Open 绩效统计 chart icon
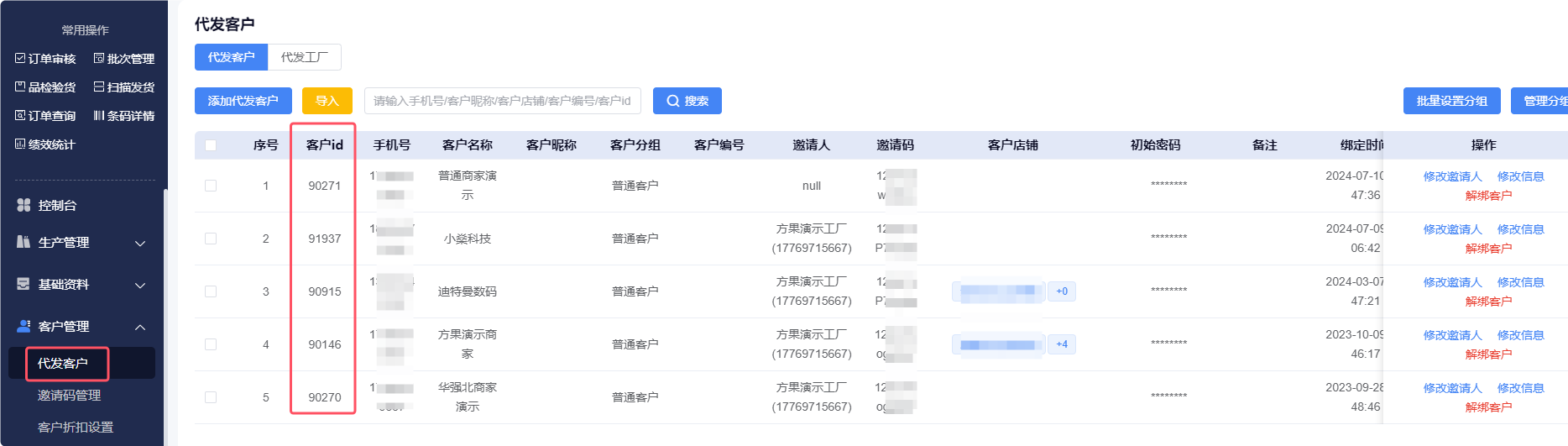This screenshot has width=1568, height=446. click(20, 144)
